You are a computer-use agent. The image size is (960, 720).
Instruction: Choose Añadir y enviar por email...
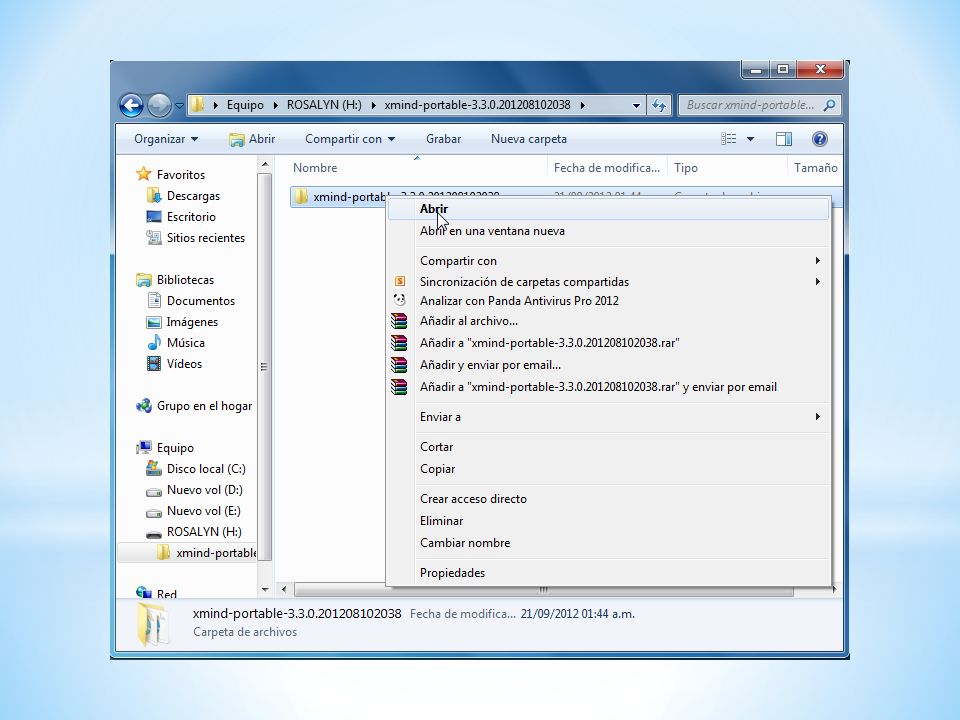point(609,365)
